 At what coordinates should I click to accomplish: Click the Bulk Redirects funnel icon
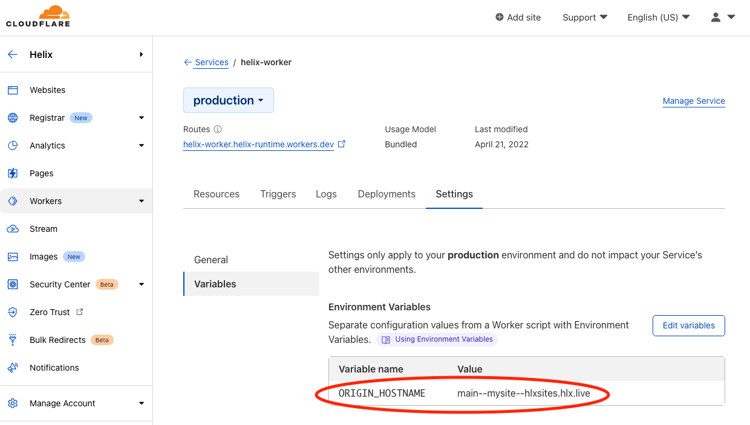tap(13, 340)
